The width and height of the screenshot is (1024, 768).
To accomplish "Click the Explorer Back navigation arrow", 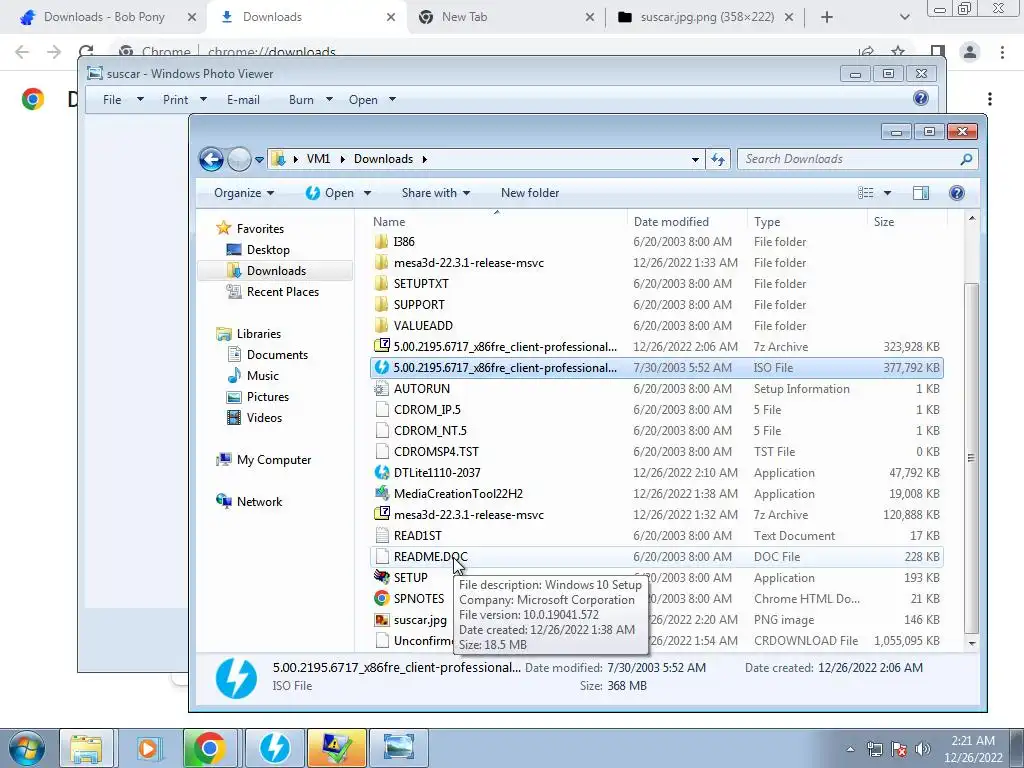I will pos(211,159).
